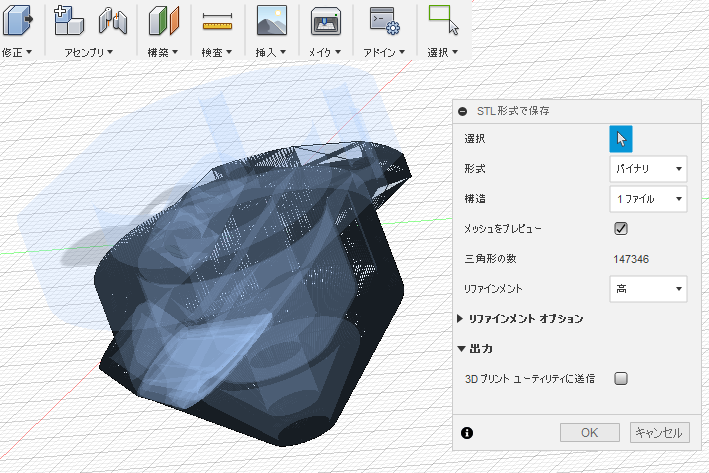Open the 構造 1ファイル dropdown
The image size is (709, 473).
click(x=648, y=199)
